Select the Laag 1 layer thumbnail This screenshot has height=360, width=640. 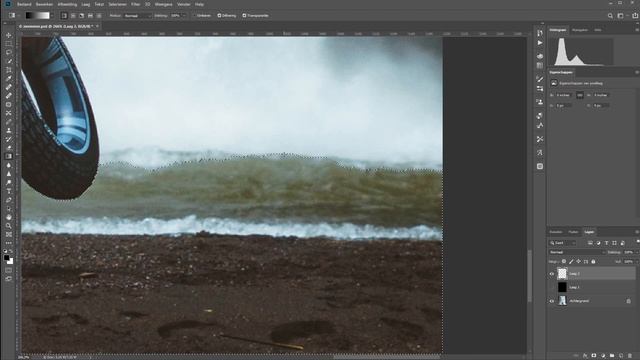[562, 287]
